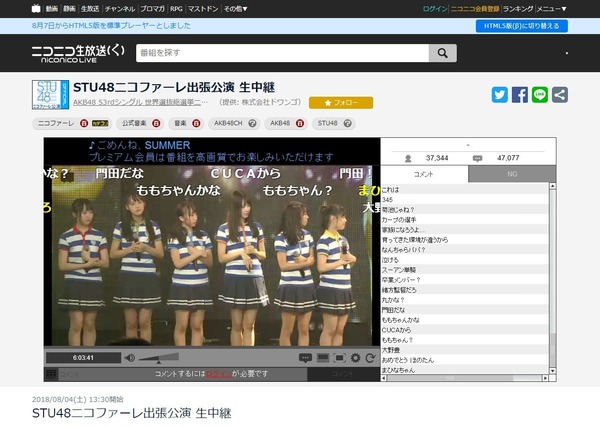600x426 pixels.
Task: Click the question icon on AKB48CH tag
Action: click(252, 123)
